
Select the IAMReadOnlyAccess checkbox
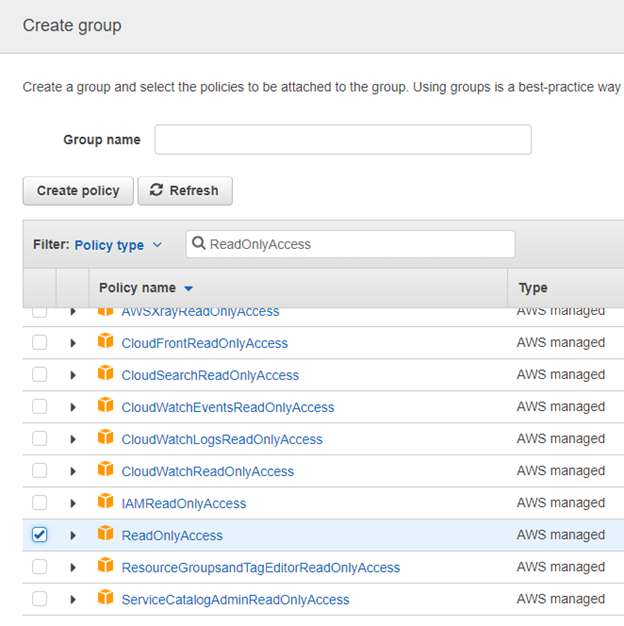coord(40,503)
